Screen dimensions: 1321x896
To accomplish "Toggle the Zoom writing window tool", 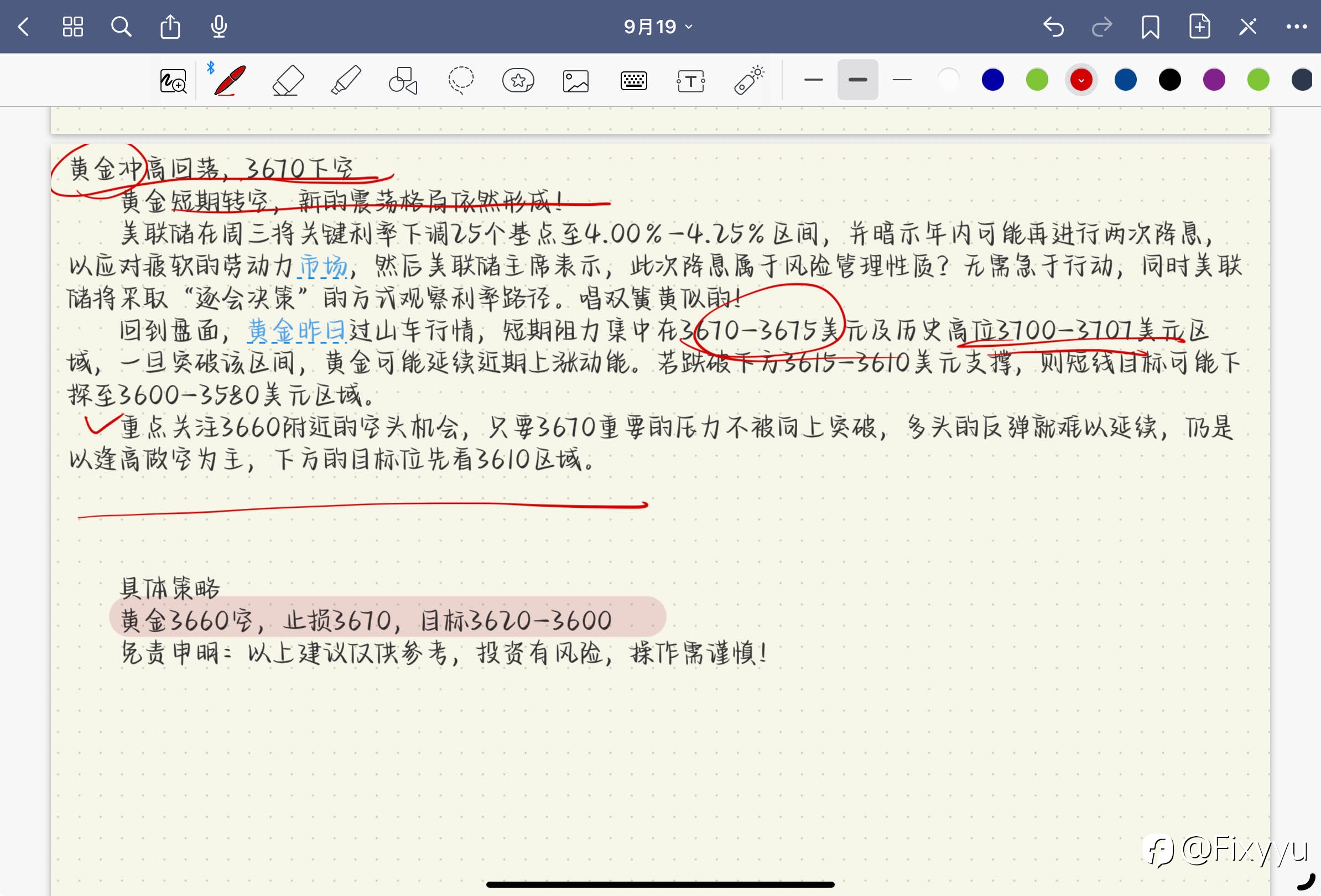I will coord(173,81).
